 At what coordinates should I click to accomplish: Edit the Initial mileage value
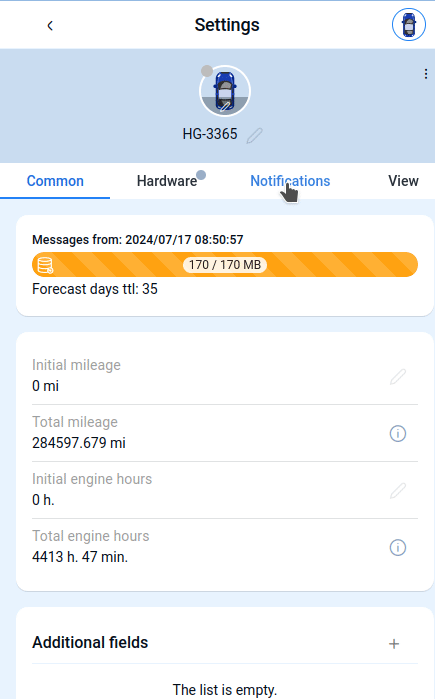pyautogui.click(x=398, y=376)
